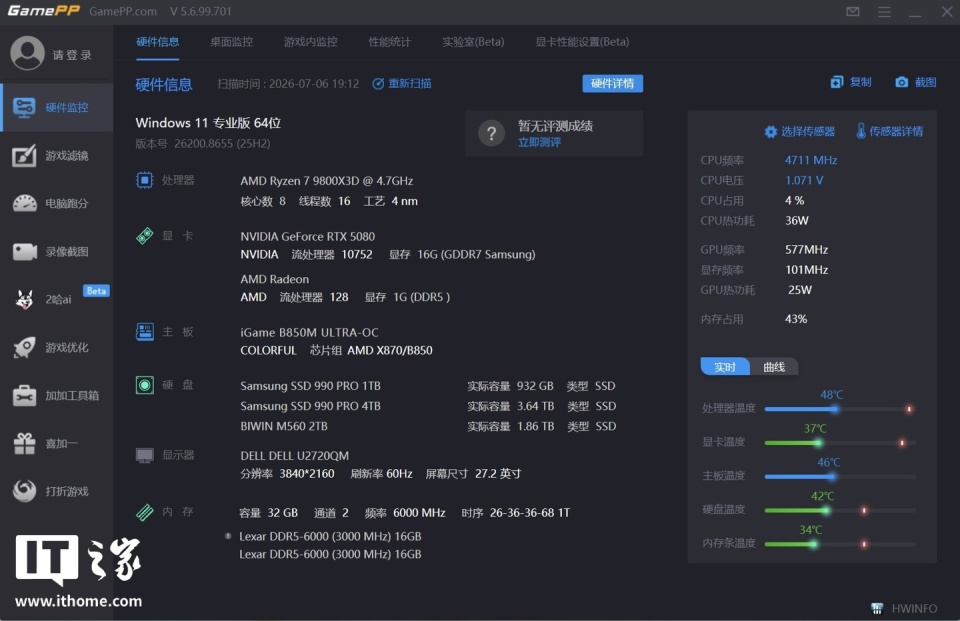Viewport: 960px width, 621px height.
Task: Open 加加工具箱 toolbox sidebar item
Action: tap(57, 396)
